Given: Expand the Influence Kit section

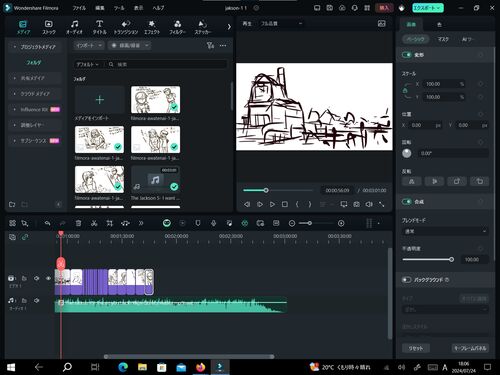Looking at the screenshot, I should 35,109.
